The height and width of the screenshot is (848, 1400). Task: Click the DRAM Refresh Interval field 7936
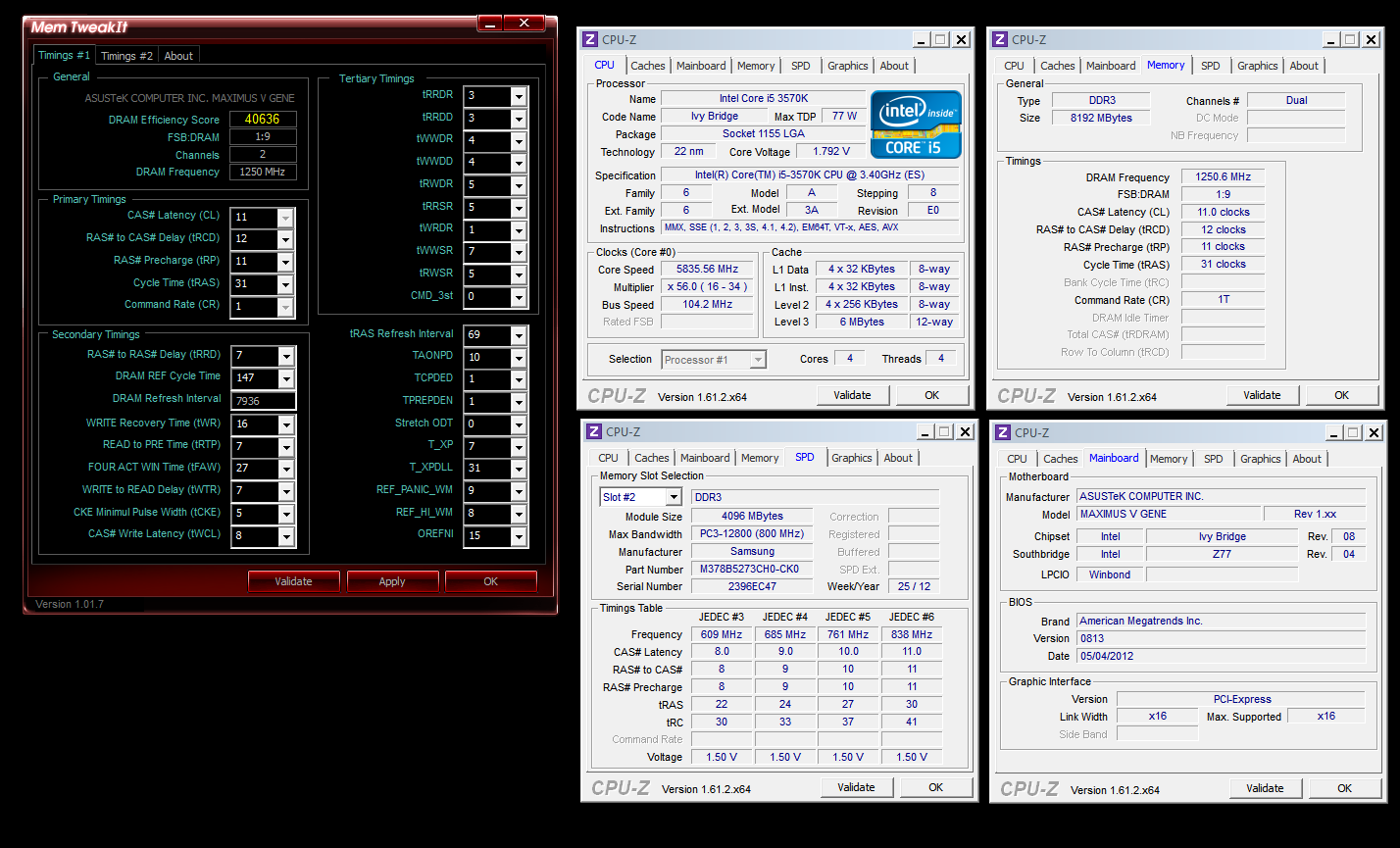(x=263, y=401)
